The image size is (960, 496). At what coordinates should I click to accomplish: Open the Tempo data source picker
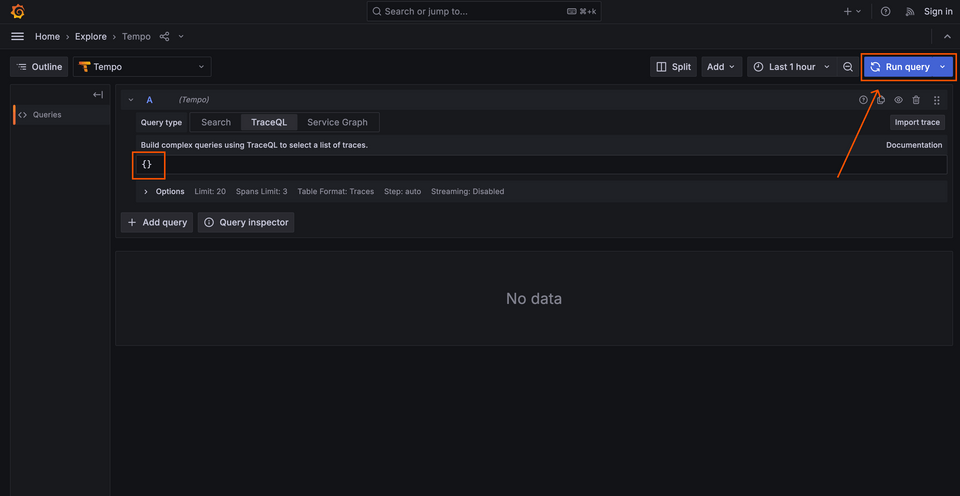pos(142,67)
